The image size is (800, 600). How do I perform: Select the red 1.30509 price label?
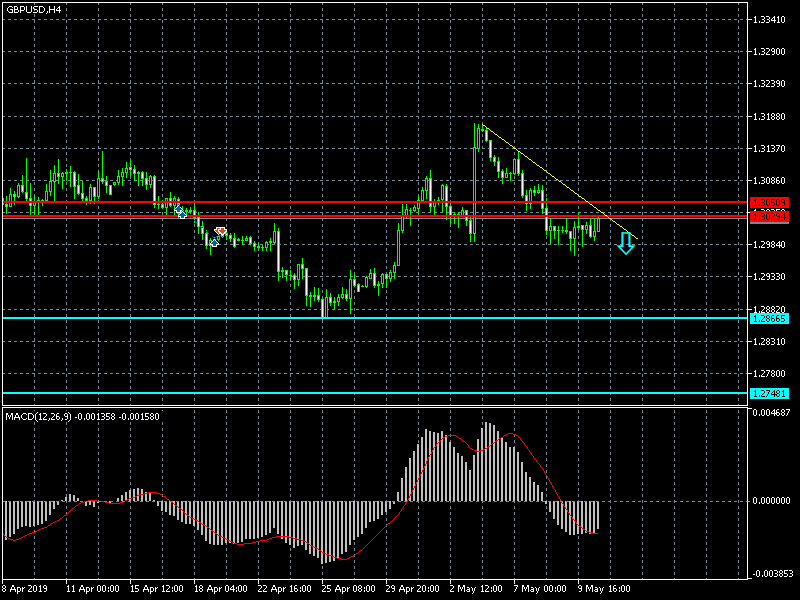pos(769,203)
